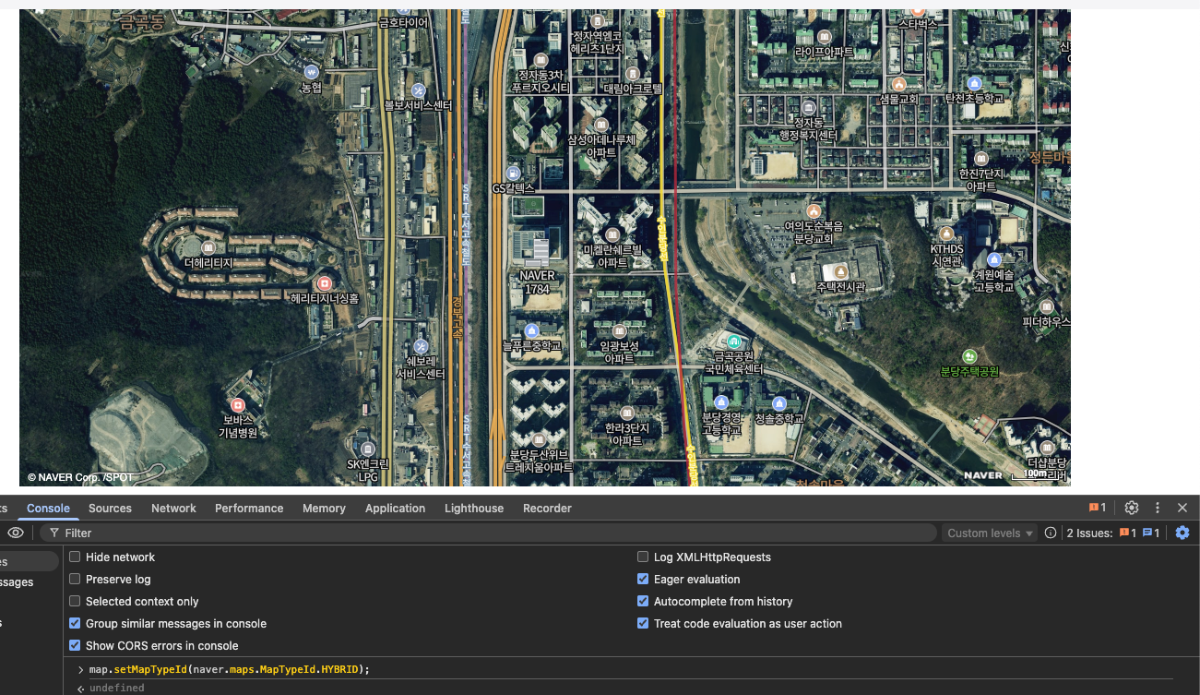
Task: Click the Console settings blue gear icon
Action: click(1182, 533)
